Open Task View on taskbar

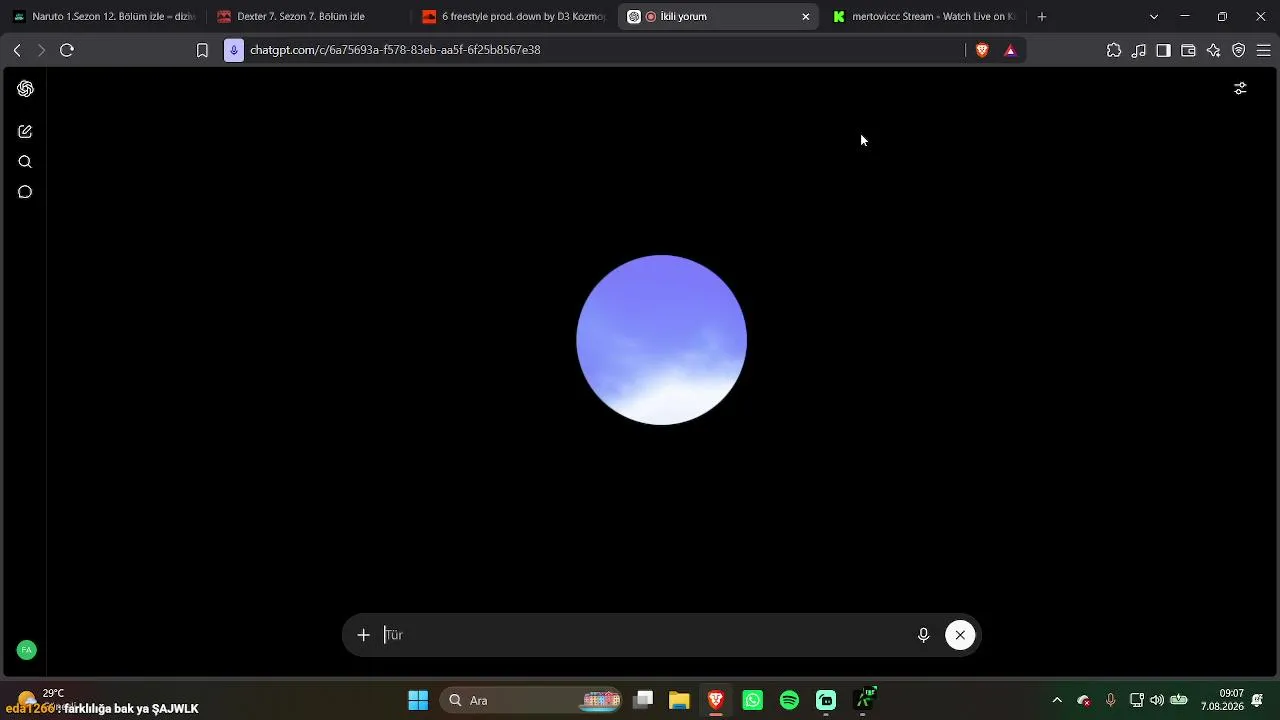643,700
